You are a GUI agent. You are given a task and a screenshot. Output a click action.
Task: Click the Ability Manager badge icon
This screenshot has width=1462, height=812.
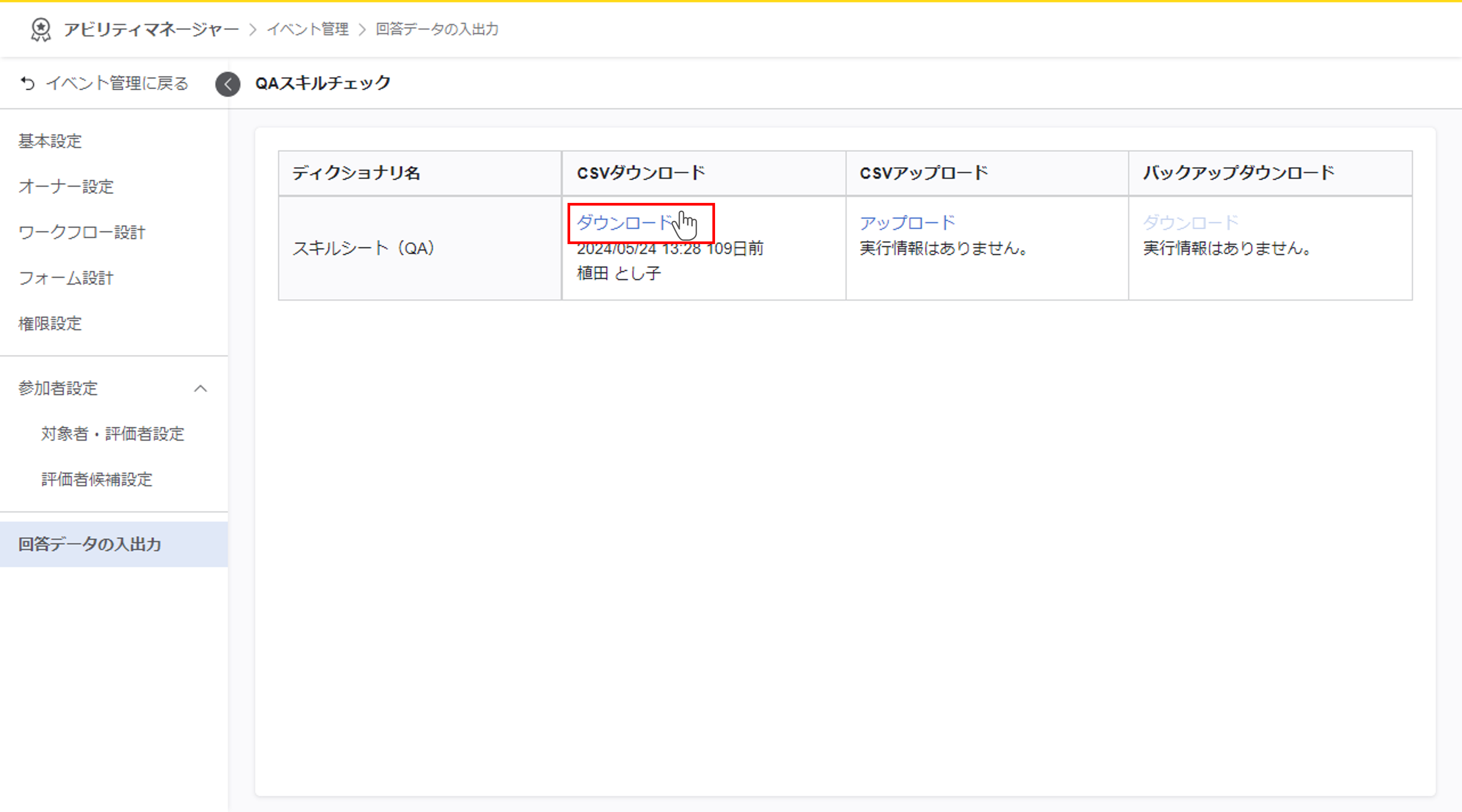[41, 29]
